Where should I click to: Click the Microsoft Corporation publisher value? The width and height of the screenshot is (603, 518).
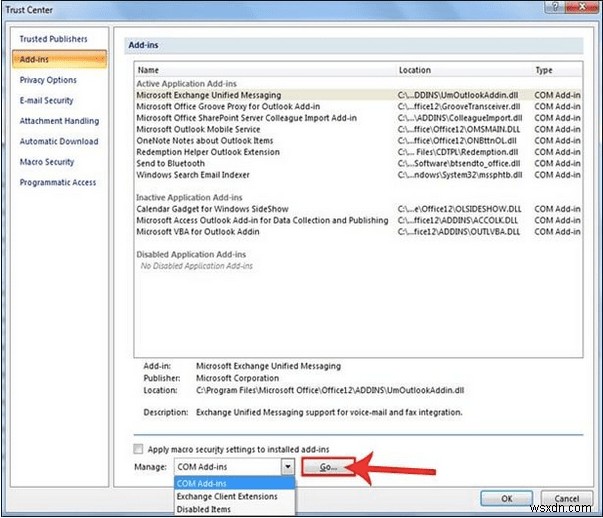237,378
